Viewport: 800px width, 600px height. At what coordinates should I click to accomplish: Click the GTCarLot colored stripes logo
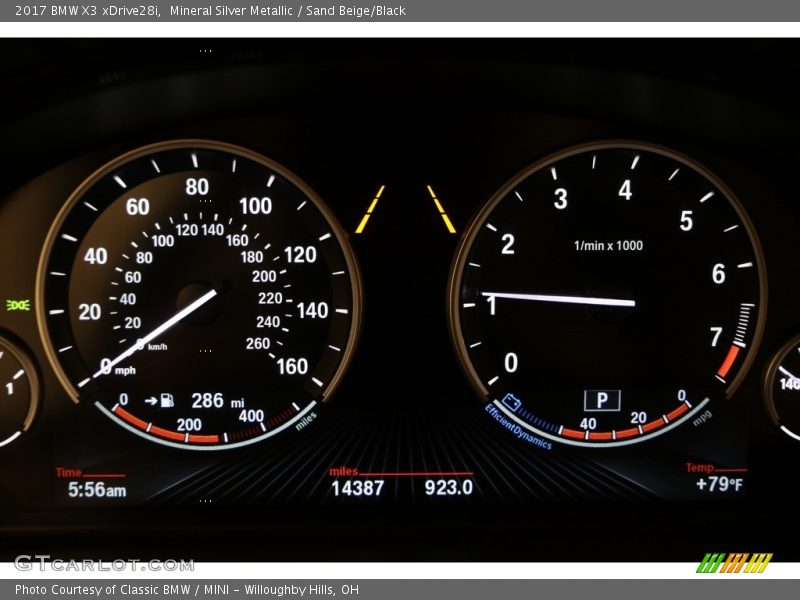(x=734, y=563)
